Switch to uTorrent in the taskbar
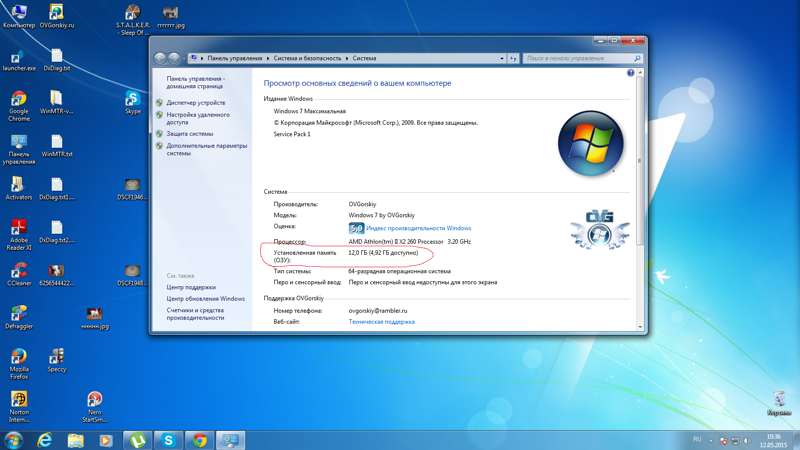The width and height of the screenshot is (800, 450). 138,440
